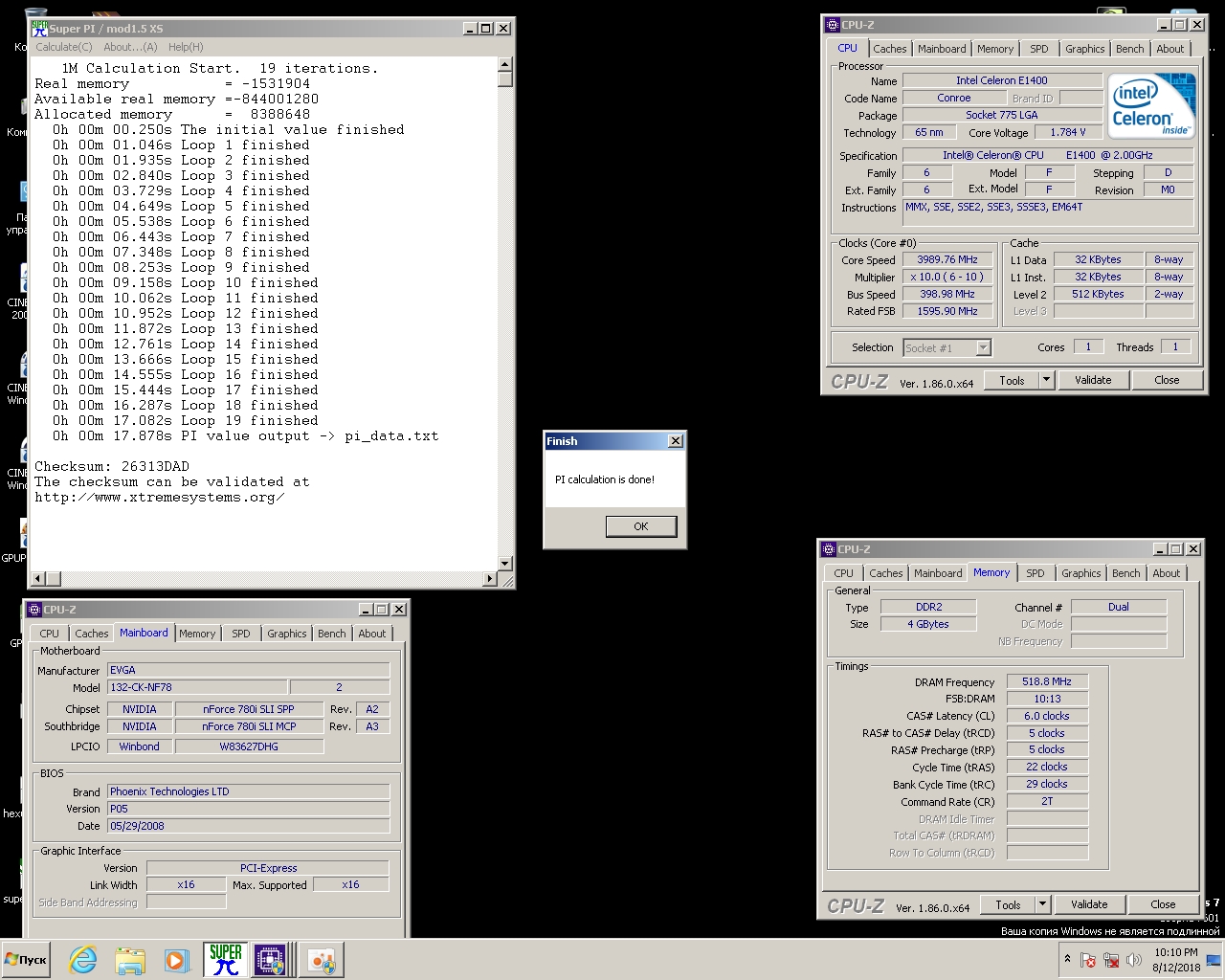This screenshot has height=980, width=1225.
Task: Open Internet Explorer from the taskbar
Action: click(83, 959)
